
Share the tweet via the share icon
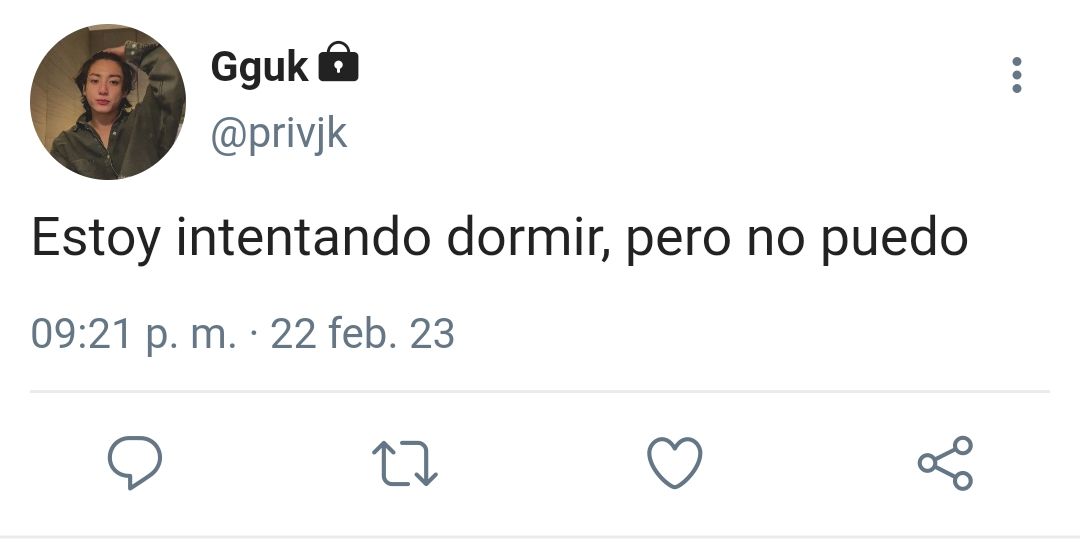click(x=946, y=463)
